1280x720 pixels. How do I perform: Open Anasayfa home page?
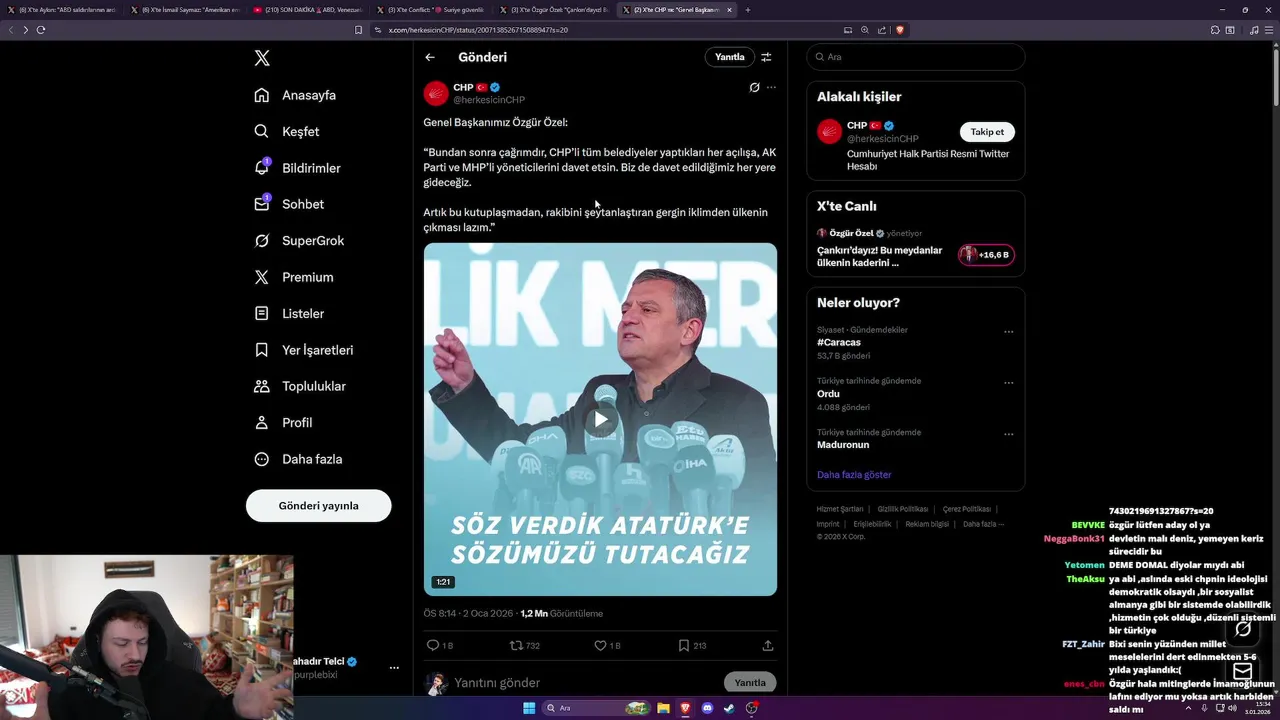[x=295, y=95]
